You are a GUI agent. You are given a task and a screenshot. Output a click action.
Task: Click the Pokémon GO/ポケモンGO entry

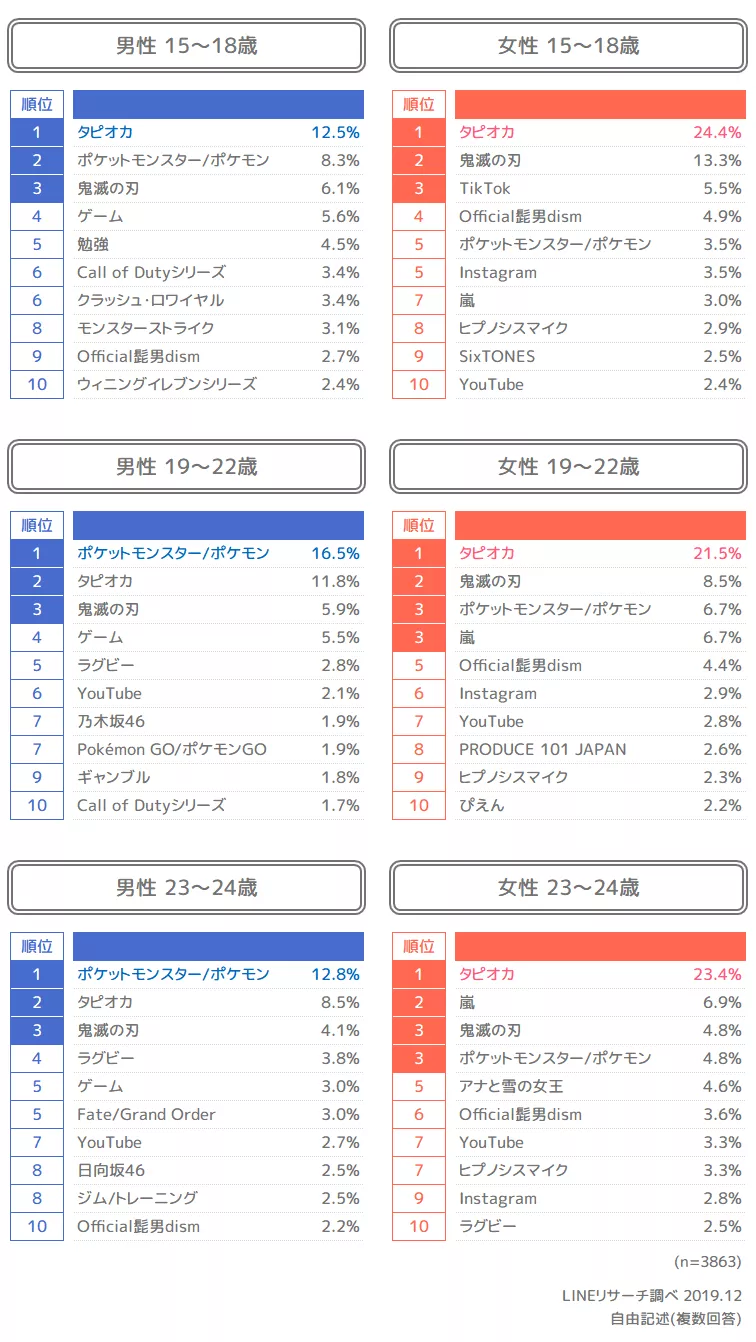click(171, 749)
